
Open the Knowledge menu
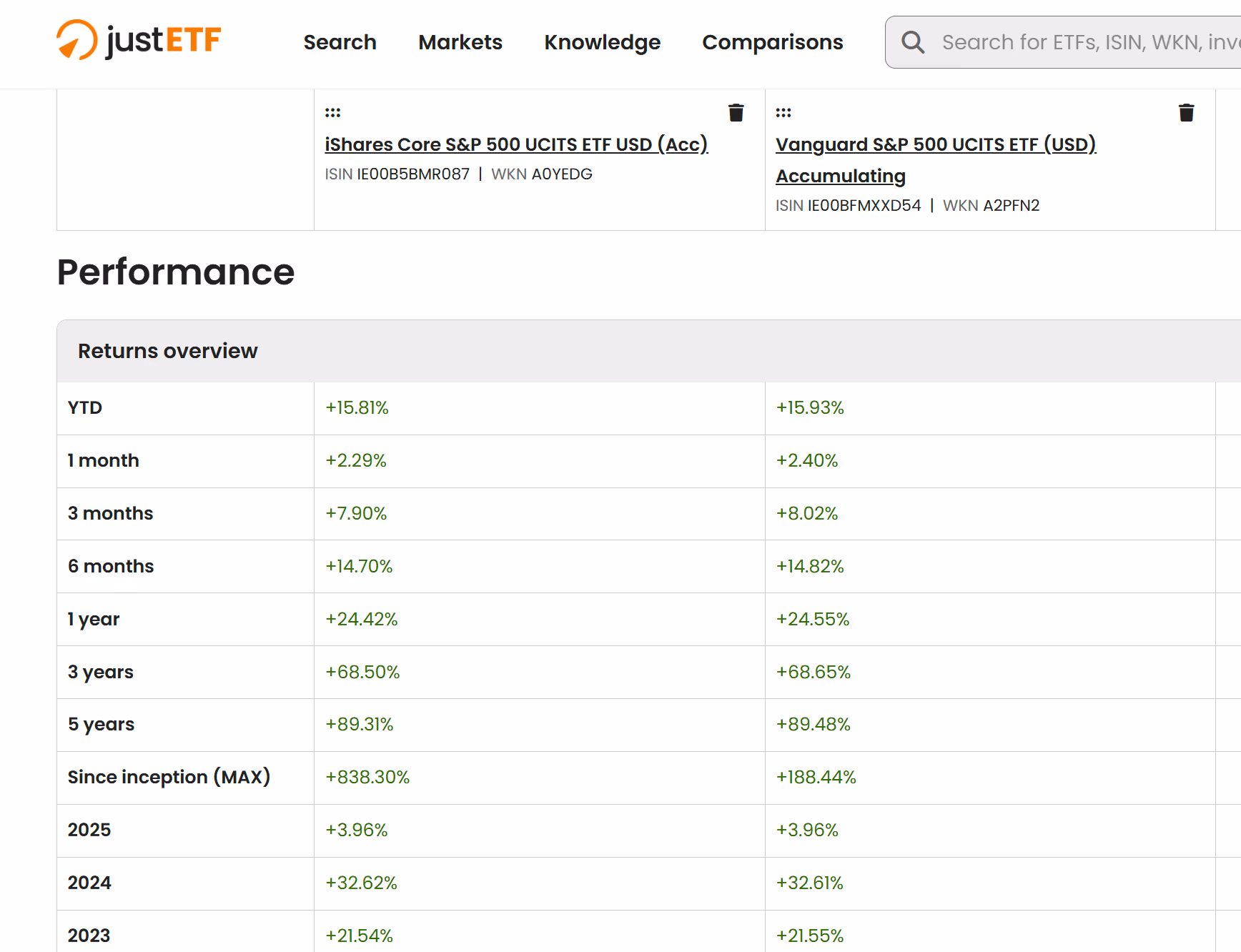click(x=602, y=42)
